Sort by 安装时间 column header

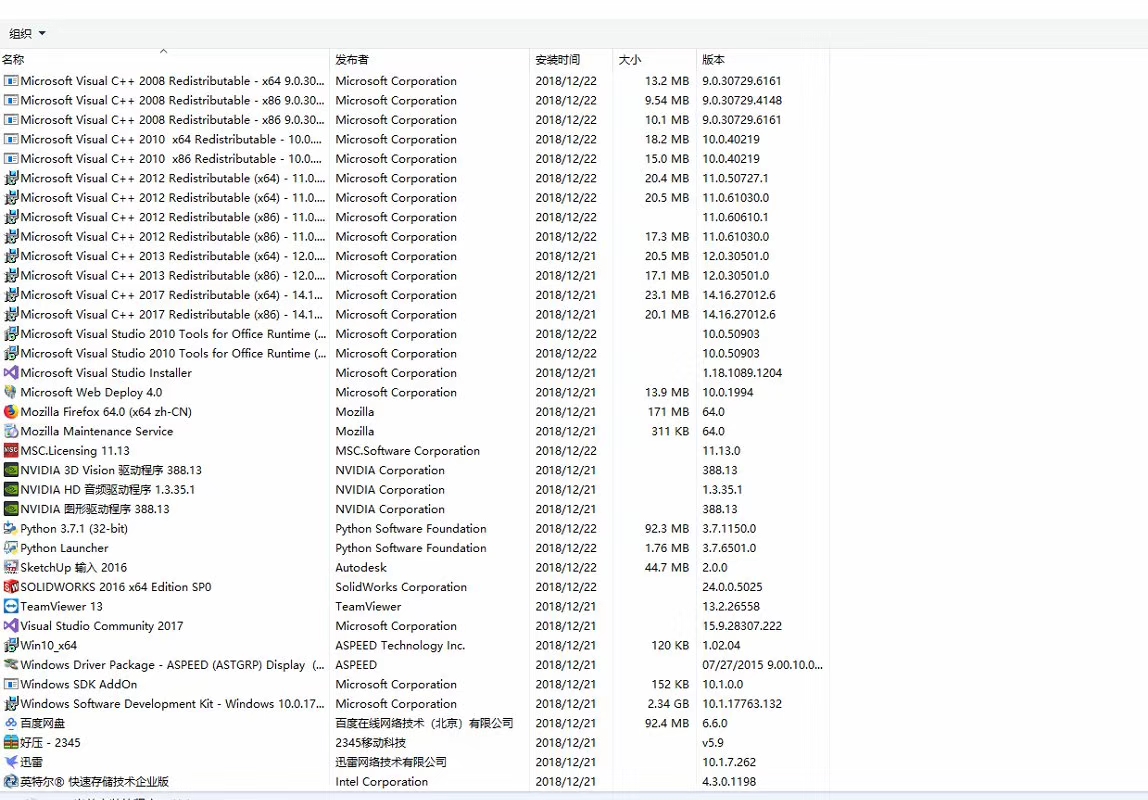coord(557,60)
